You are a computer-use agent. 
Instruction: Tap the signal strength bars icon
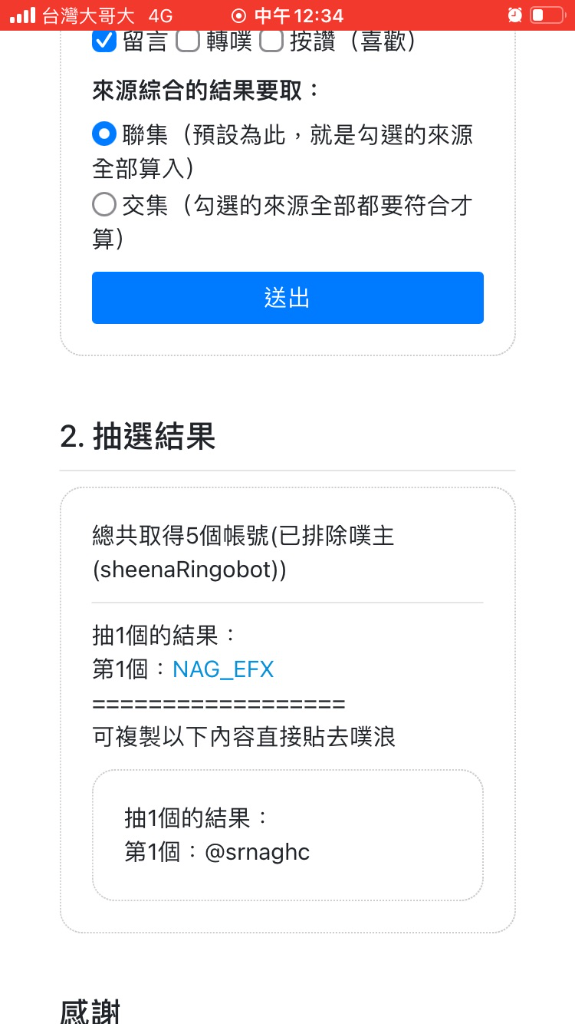23,15
